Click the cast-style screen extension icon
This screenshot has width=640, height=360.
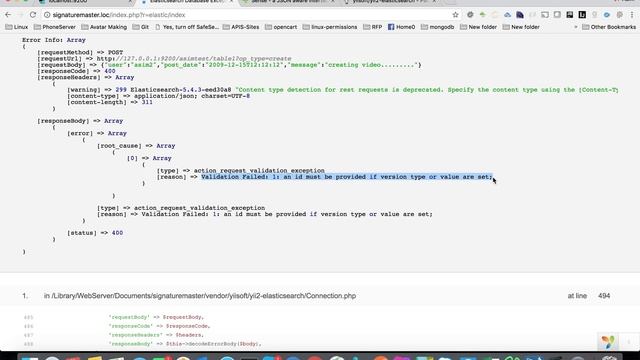click(x=544, y=15)
